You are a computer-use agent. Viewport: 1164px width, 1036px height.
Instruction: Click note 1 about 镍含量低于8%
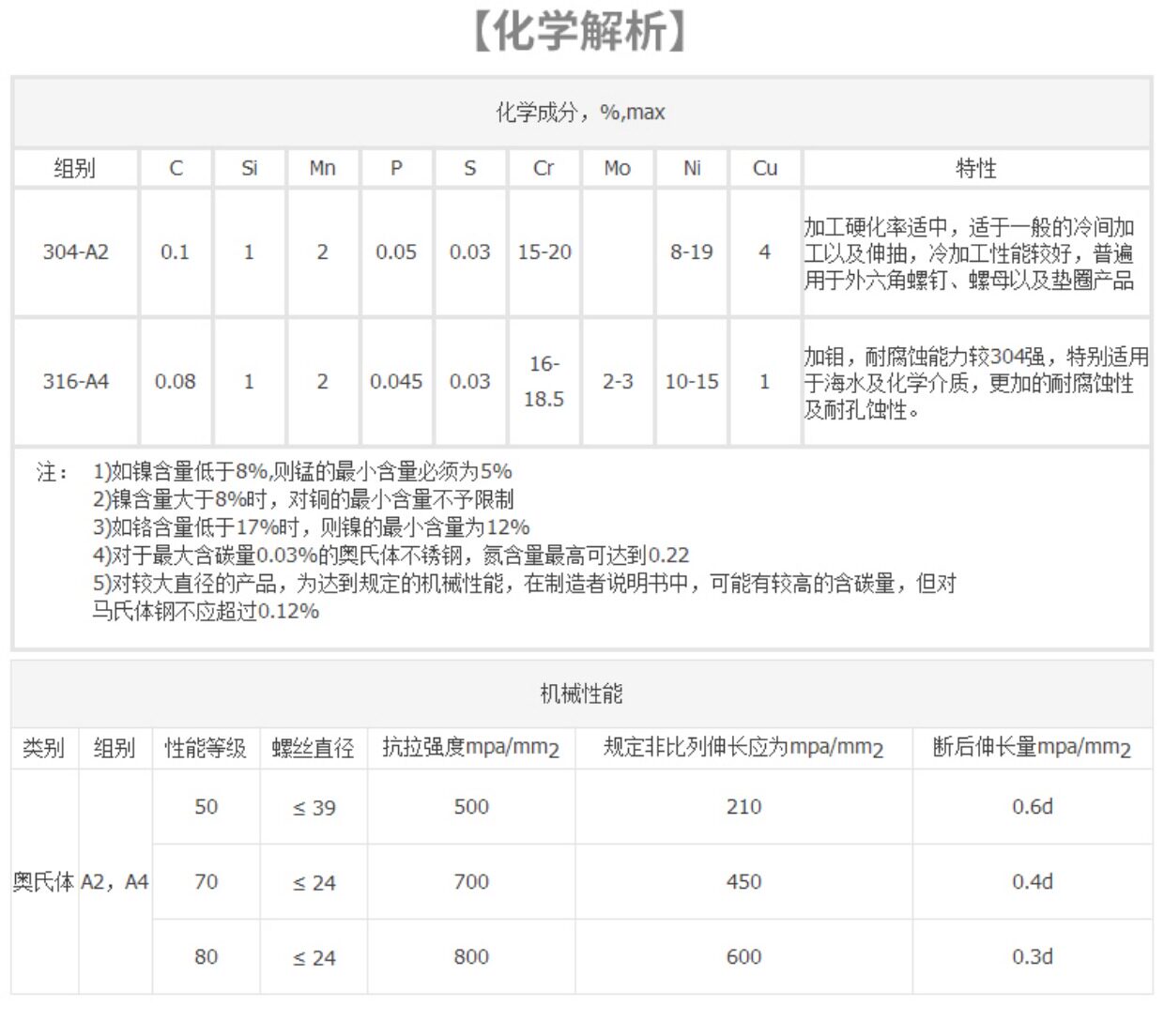pos(302,471)
